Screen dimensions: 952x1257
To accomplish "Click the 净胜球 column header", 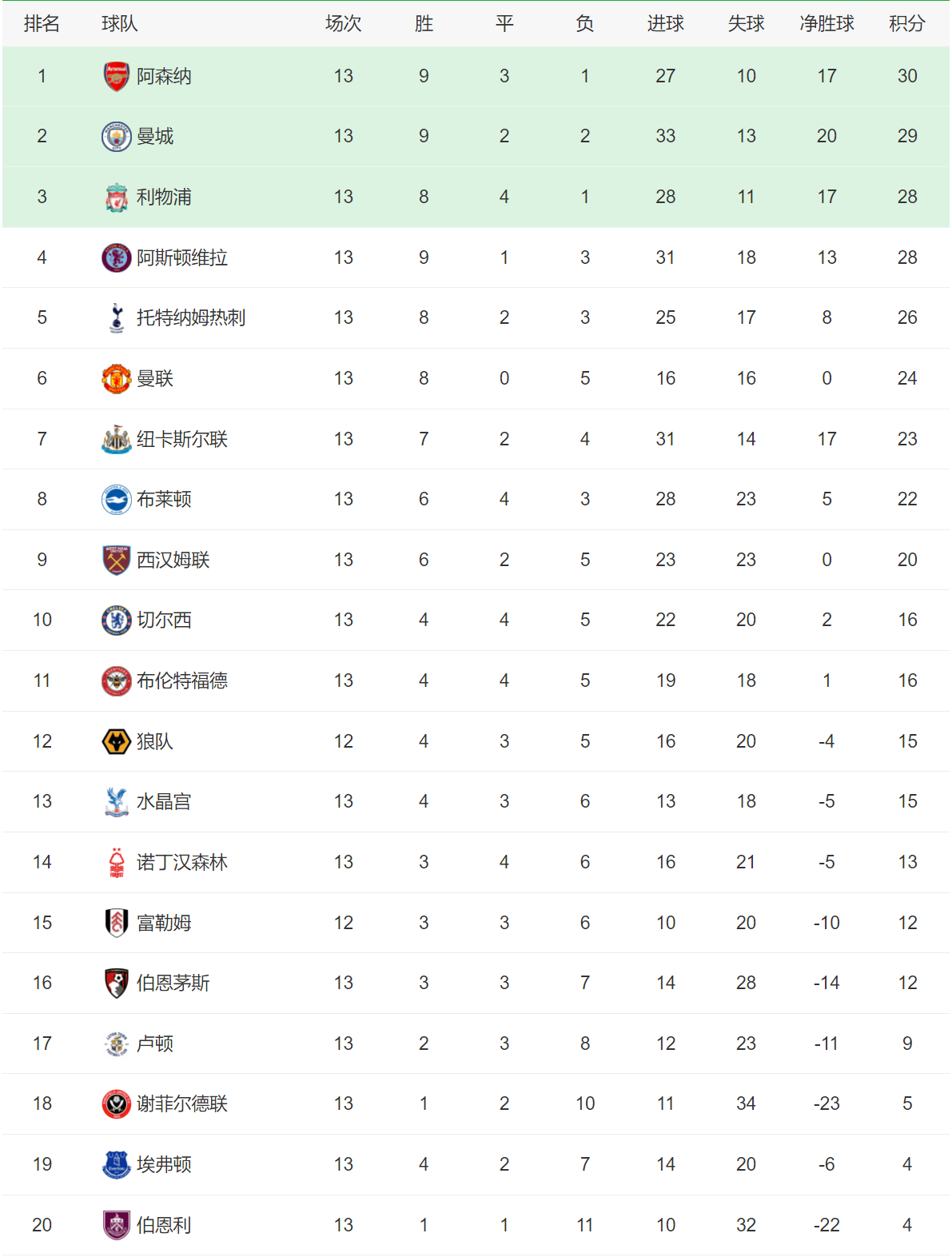I will 827,24.
